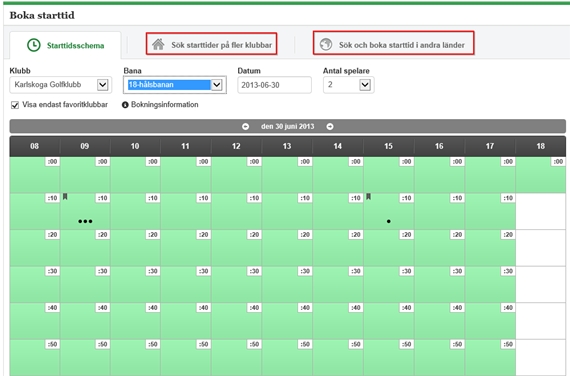Open the Antal spelare dropdown
Viewport: 570px width, 376px height.
click(x=349, y=85)
